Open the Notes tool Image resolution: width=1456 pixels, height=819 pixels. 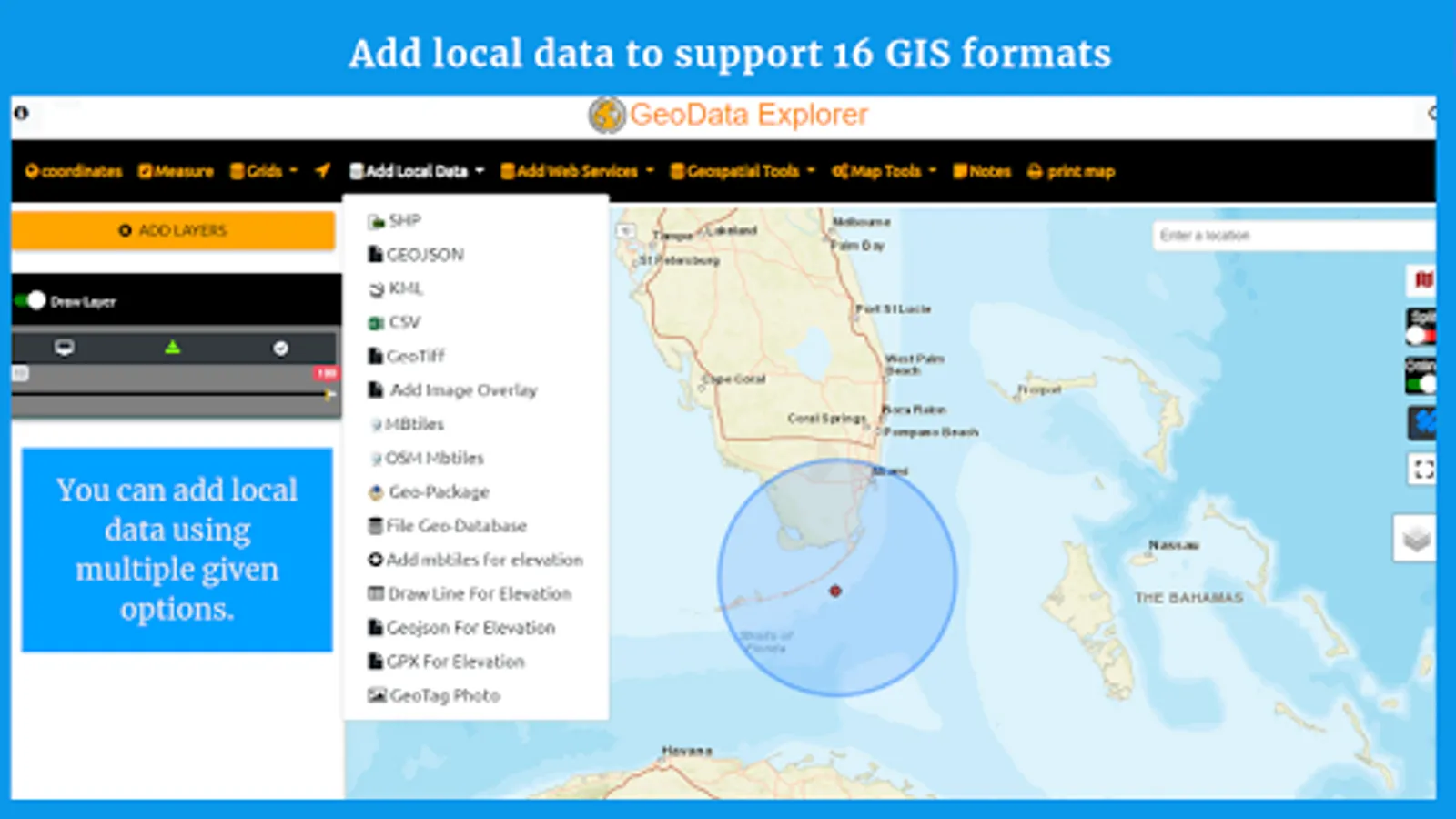tap(982, 171)
